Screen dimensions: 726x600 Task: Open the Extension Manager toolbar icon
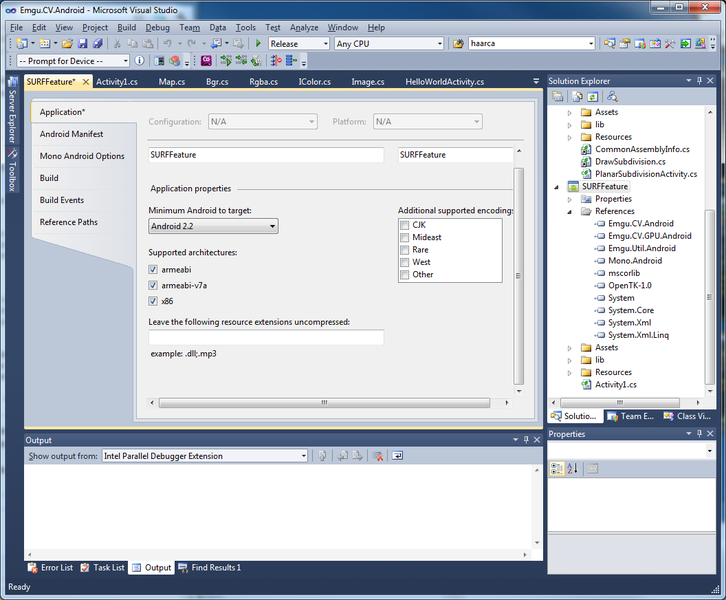click(701, 44)
